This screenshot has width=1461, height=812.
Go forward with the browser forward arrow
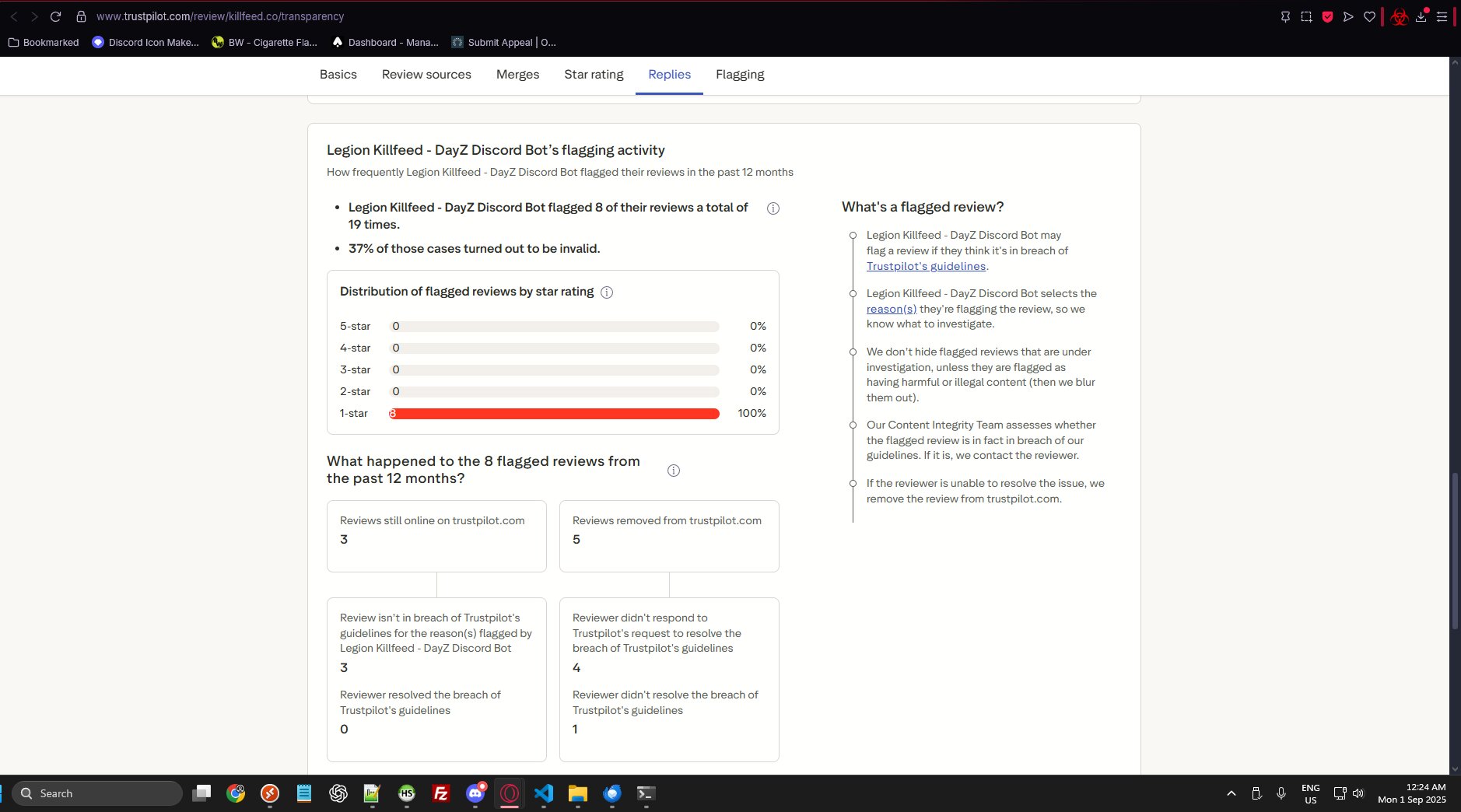[34, 16]
